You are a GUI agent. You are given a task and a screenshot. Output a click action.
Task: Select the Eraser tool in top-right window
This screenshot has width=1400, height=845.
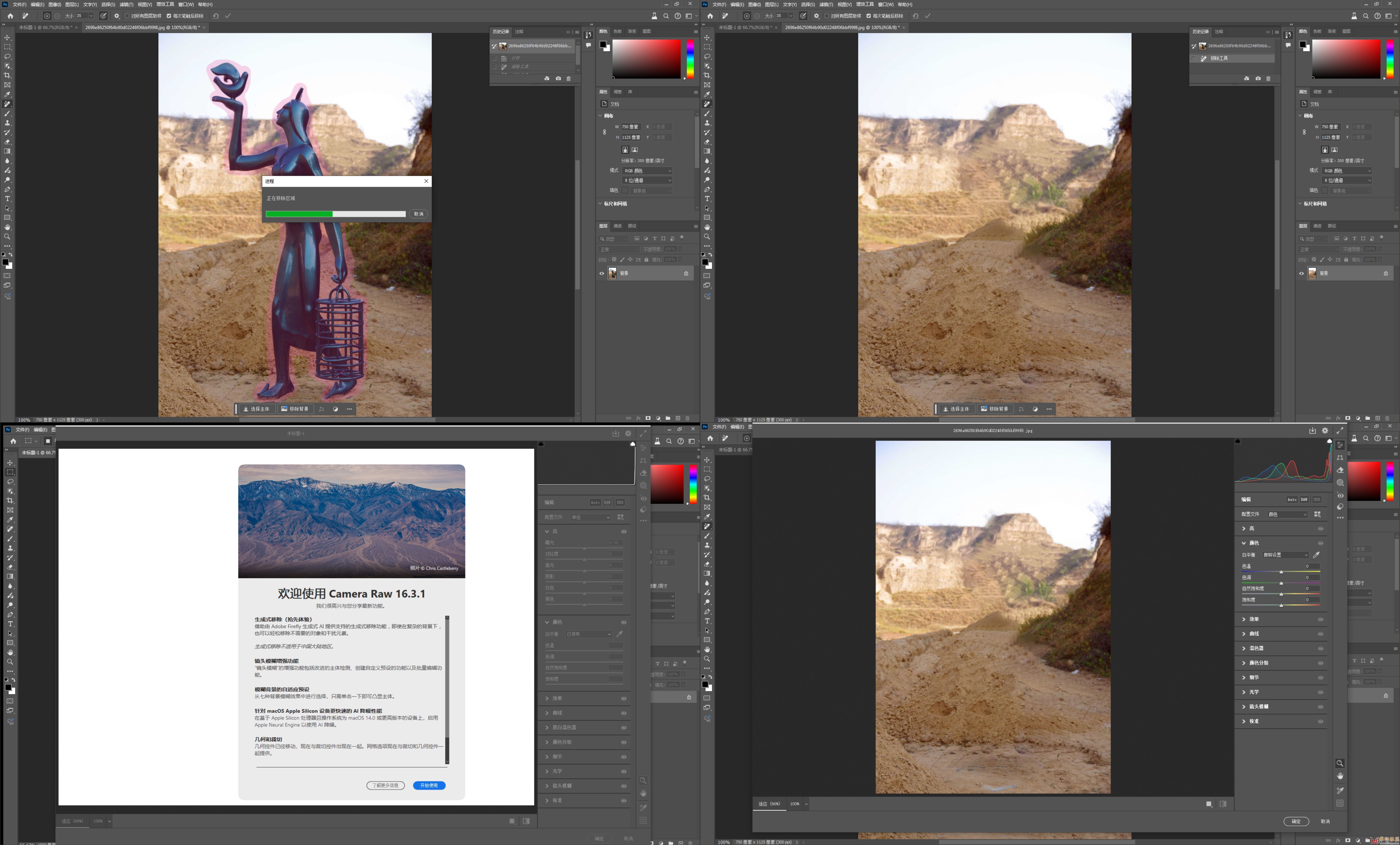pos(707,142)
